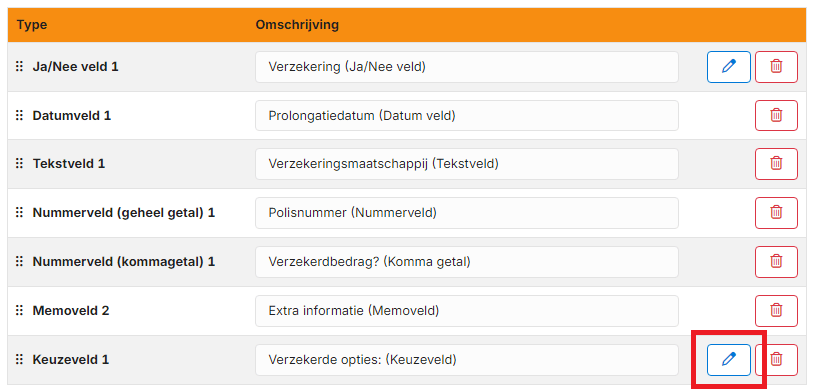Viewport: 814px width, 390px height.
Task: Delete the Ja/Nee veld 1 row
Action: [776, 67]
